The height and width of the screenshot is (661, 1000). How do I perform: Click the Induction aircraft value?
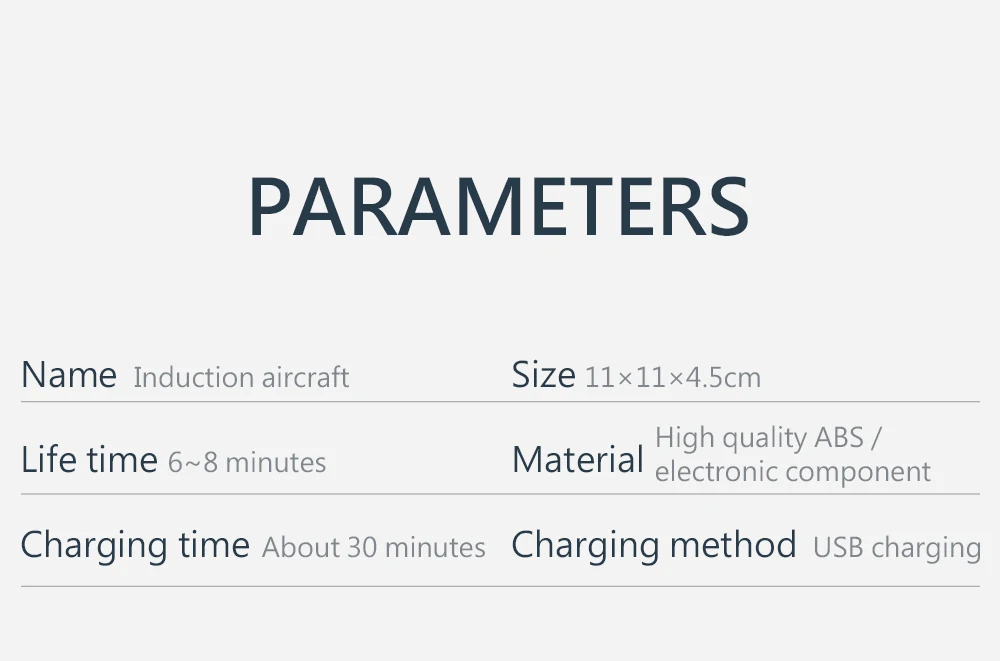click(241, 377)
